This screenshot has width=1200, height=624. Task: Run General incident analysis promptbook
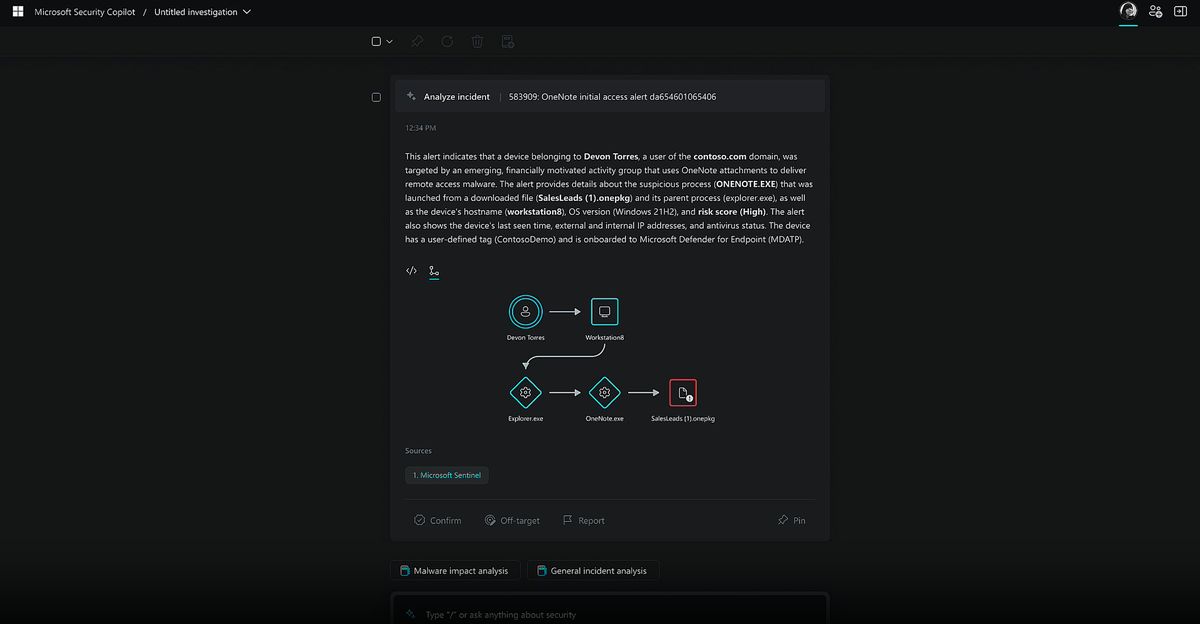(593, 571)
